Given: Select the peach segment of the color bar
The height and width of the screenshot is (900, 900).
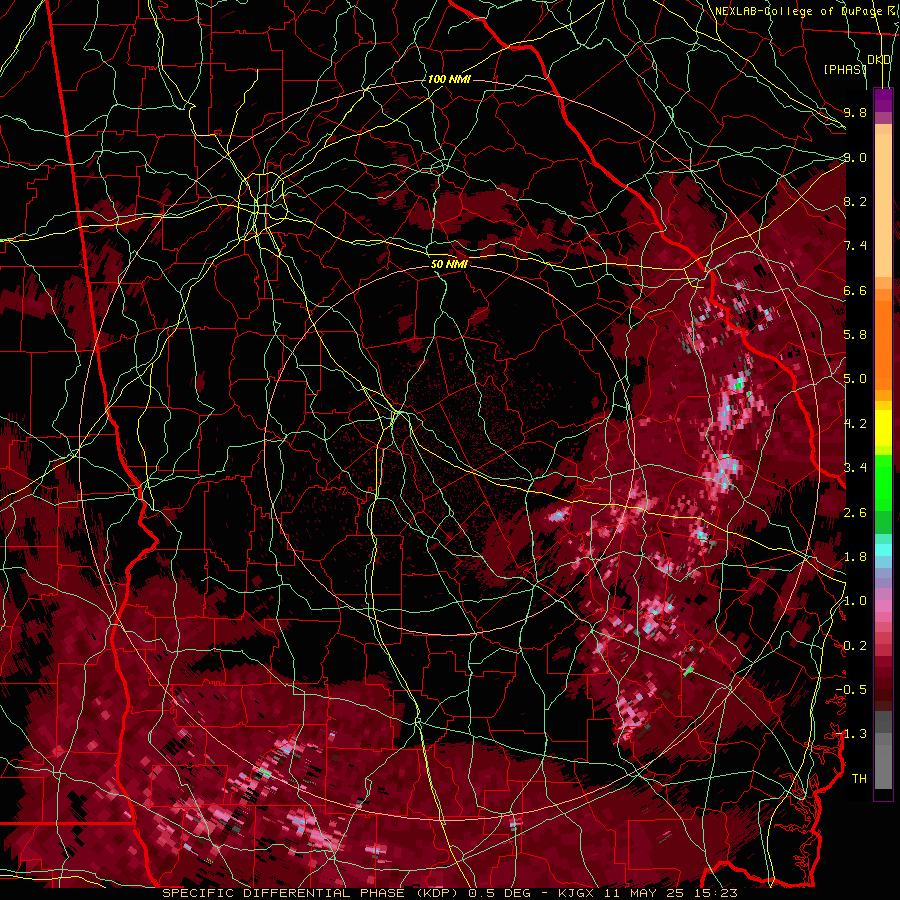Looking at the screenshot, I should coord(883,207).
